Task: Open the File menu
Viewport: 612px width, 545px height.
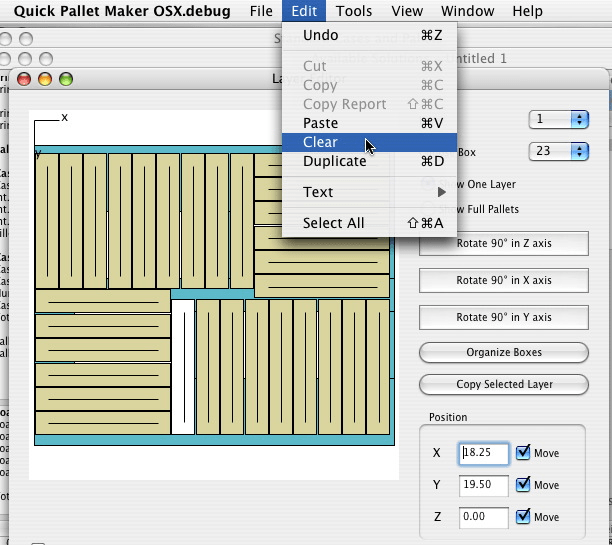Action: pyautogui.click(x=261, y=11)
